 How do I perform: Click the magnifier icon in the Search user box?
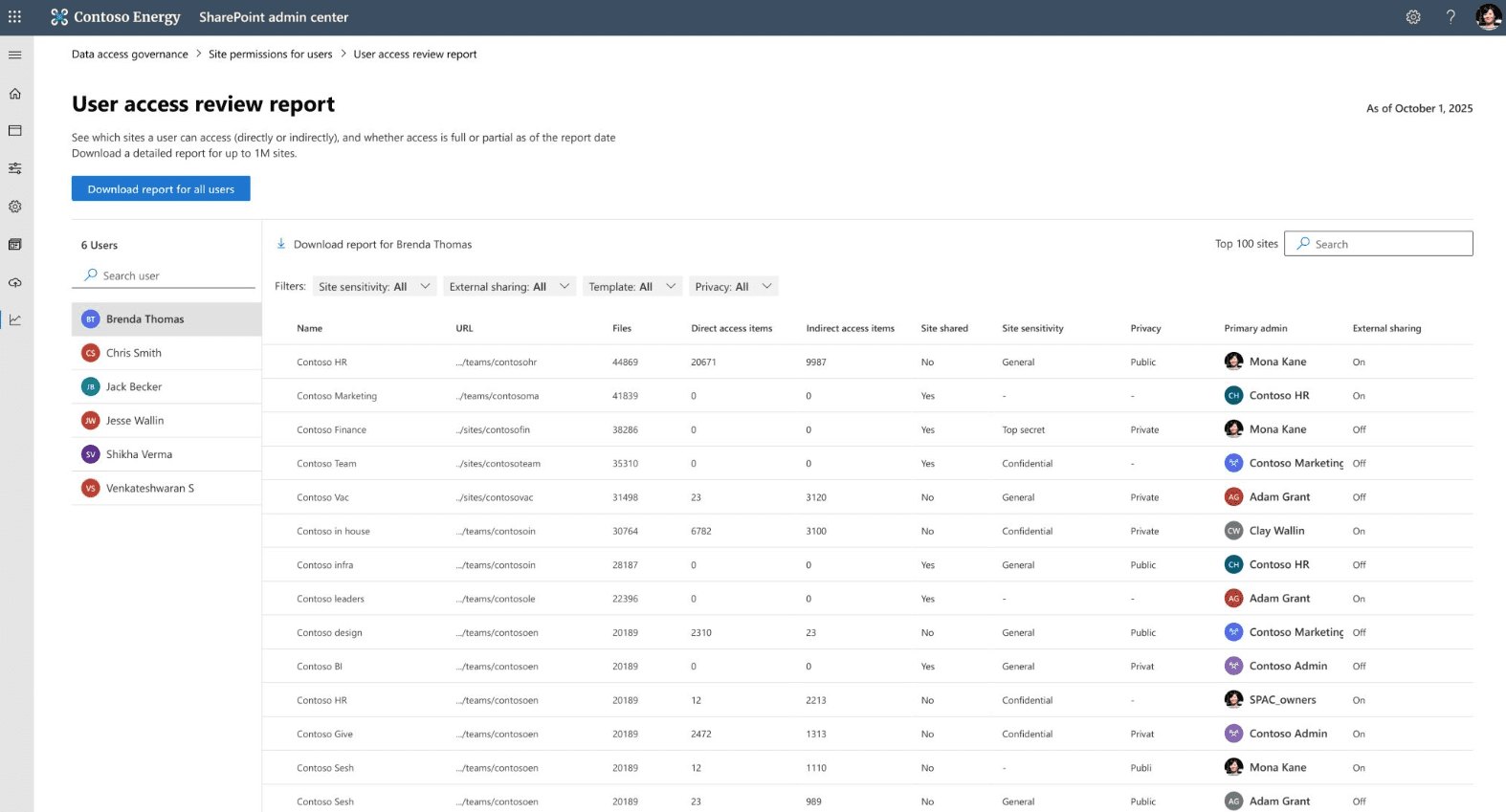(91, 274)
